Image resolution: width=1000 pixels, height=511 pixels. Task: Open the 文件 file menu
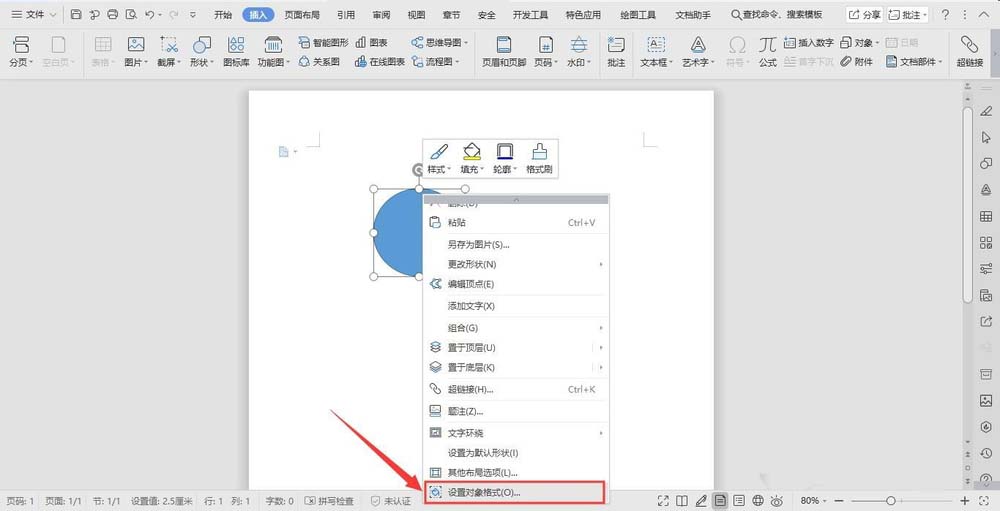(34, 14)
